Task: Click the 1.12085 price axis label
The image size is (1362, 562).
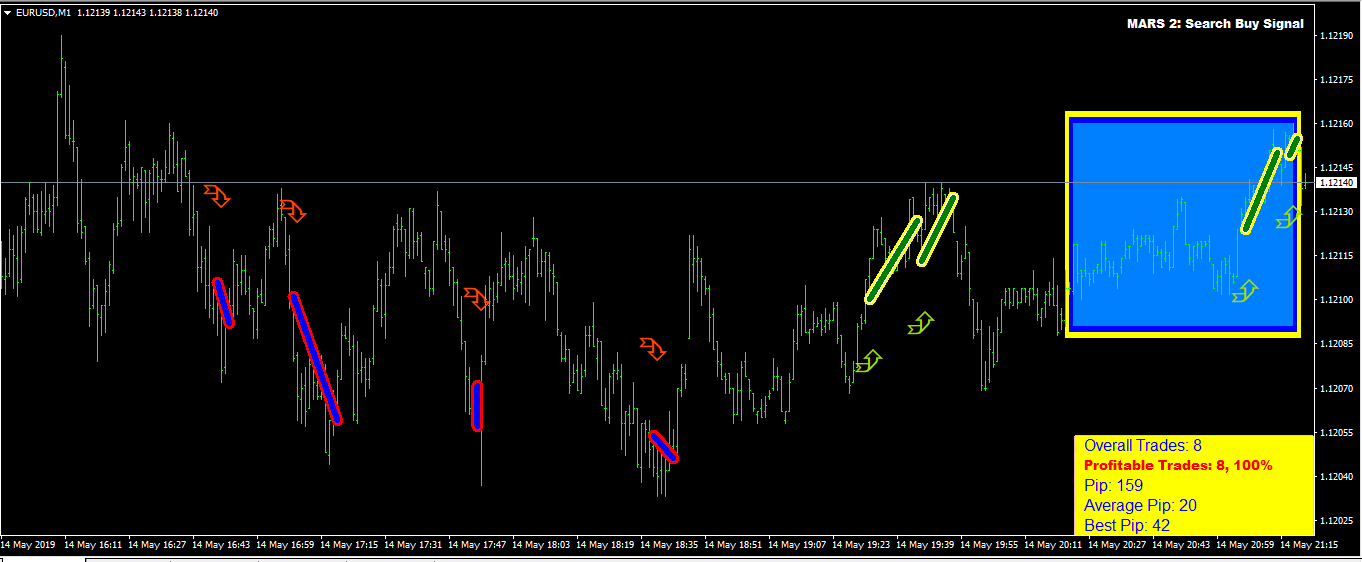Action: pyautogui.click(x=1337, y=344)
